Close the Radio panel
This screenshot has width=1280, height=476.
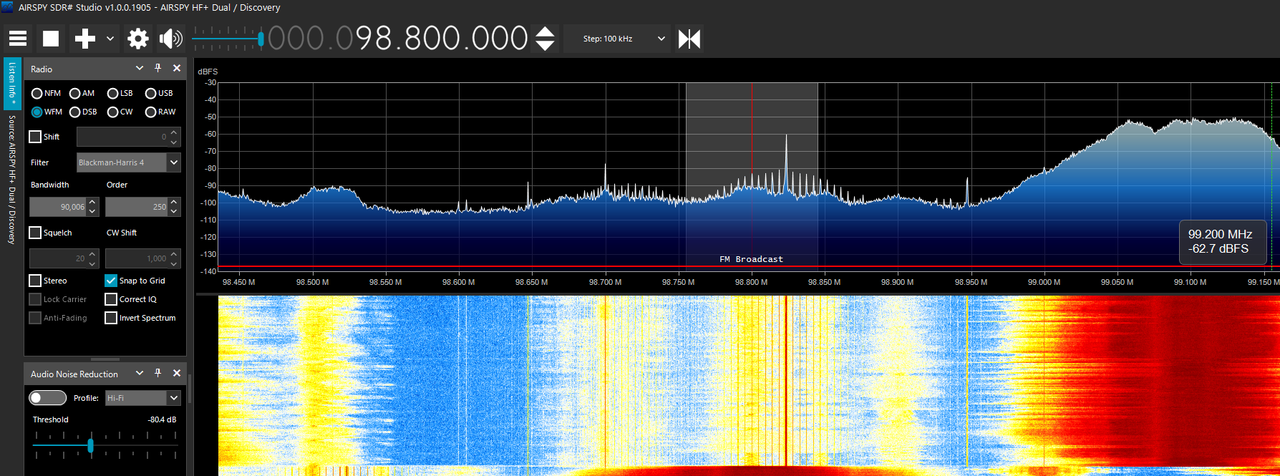click(177, 69)
